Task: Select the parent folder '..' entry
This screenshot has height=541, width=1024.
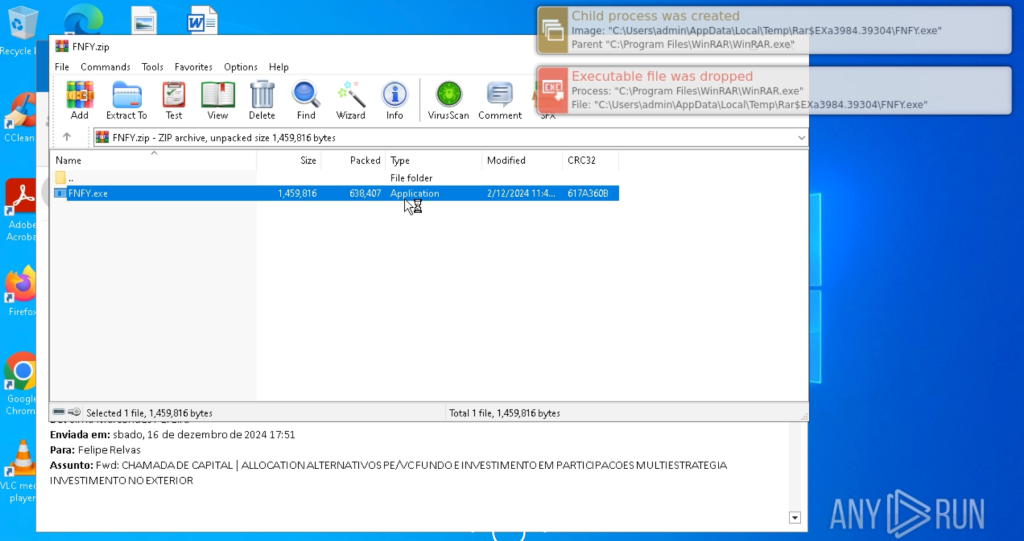Action: 70,177
